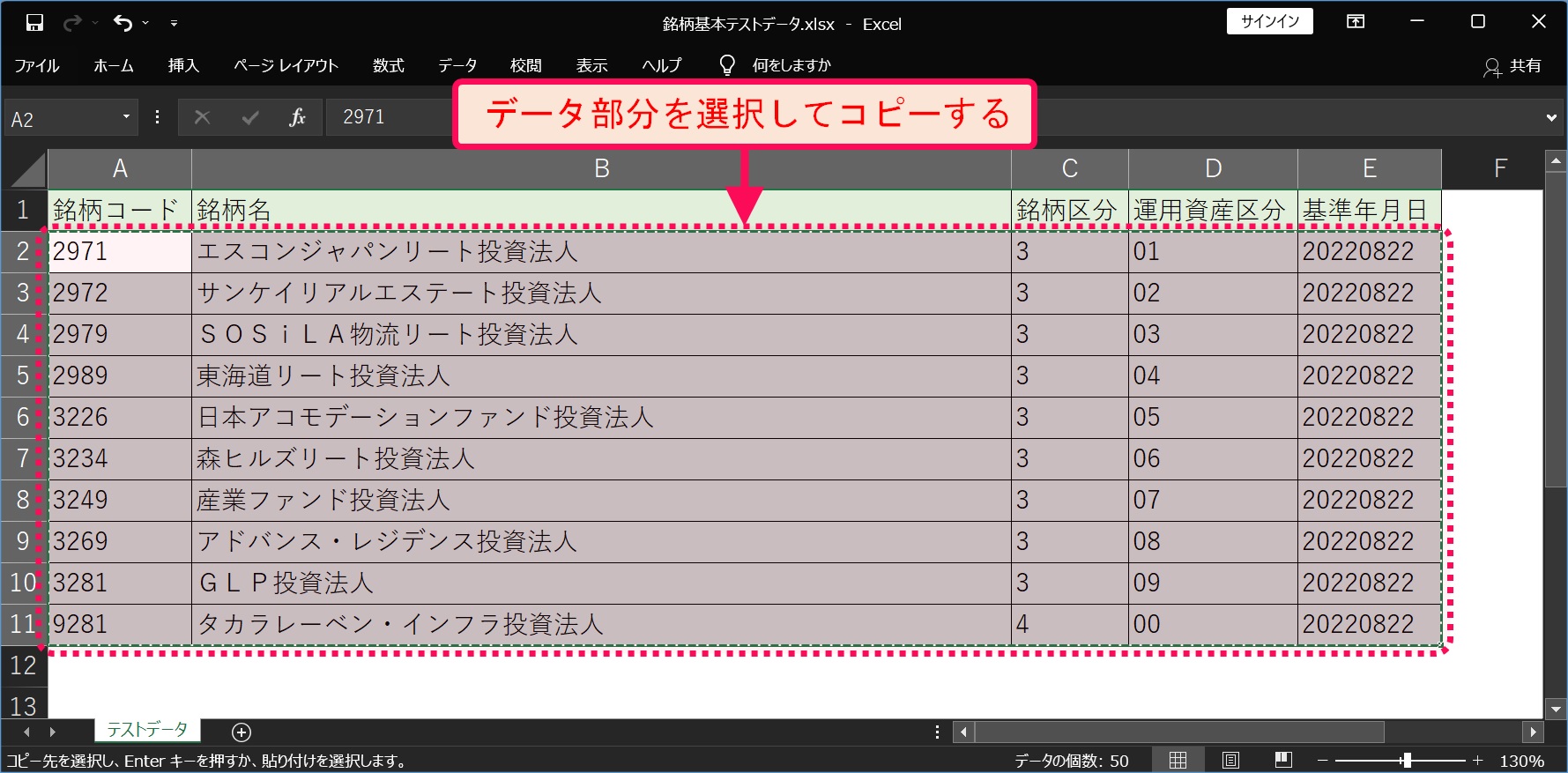Select column D header
The height and width of the screenshot is (773, 1568).
[1213, 168]
